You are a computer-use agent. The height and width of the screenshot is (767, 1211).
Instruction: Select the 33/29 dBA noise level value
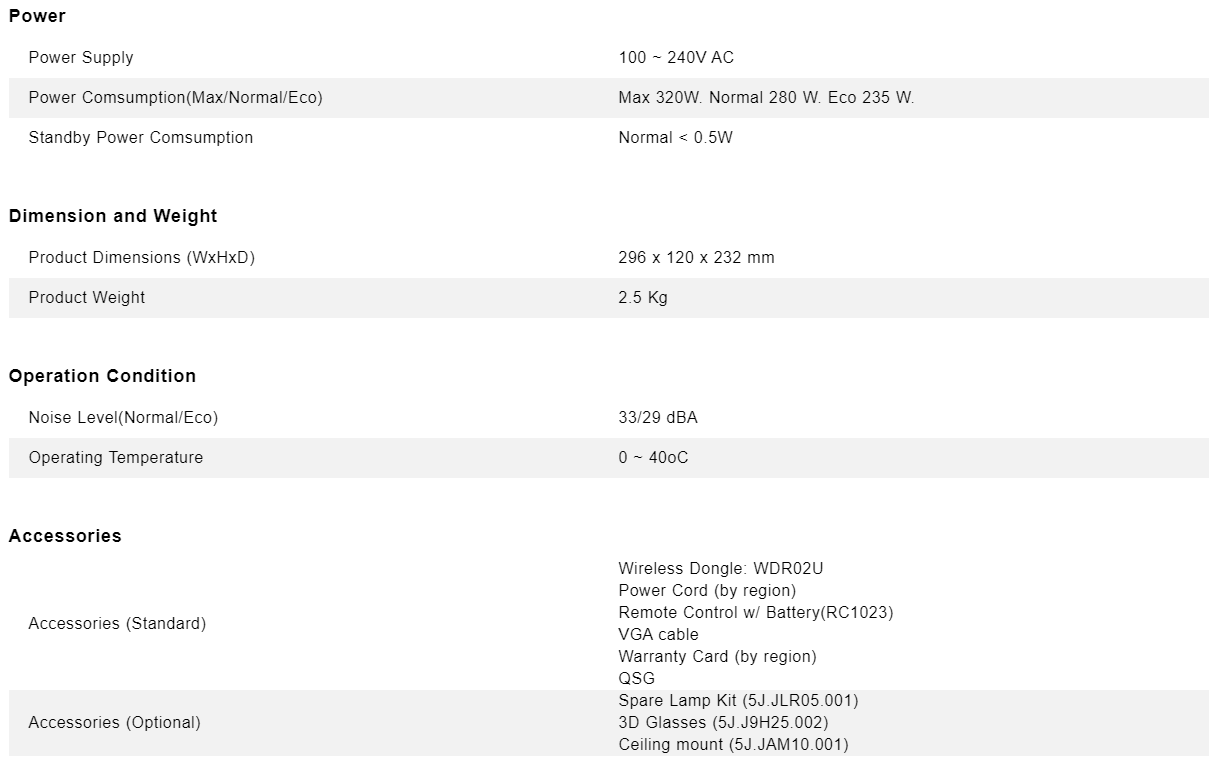pos(658,417)
